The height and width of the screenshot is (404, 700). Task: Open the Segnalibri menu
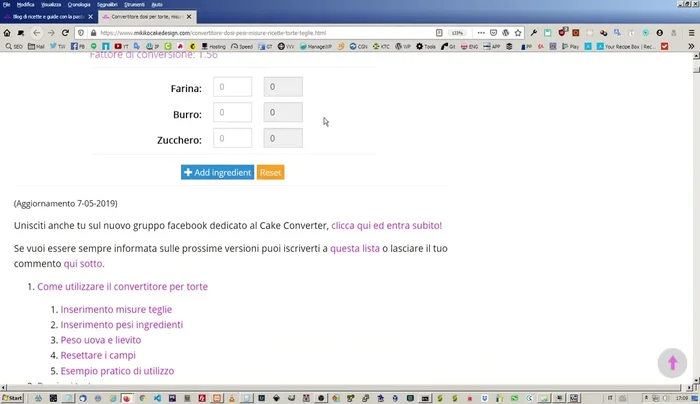(x=107, y=4)
